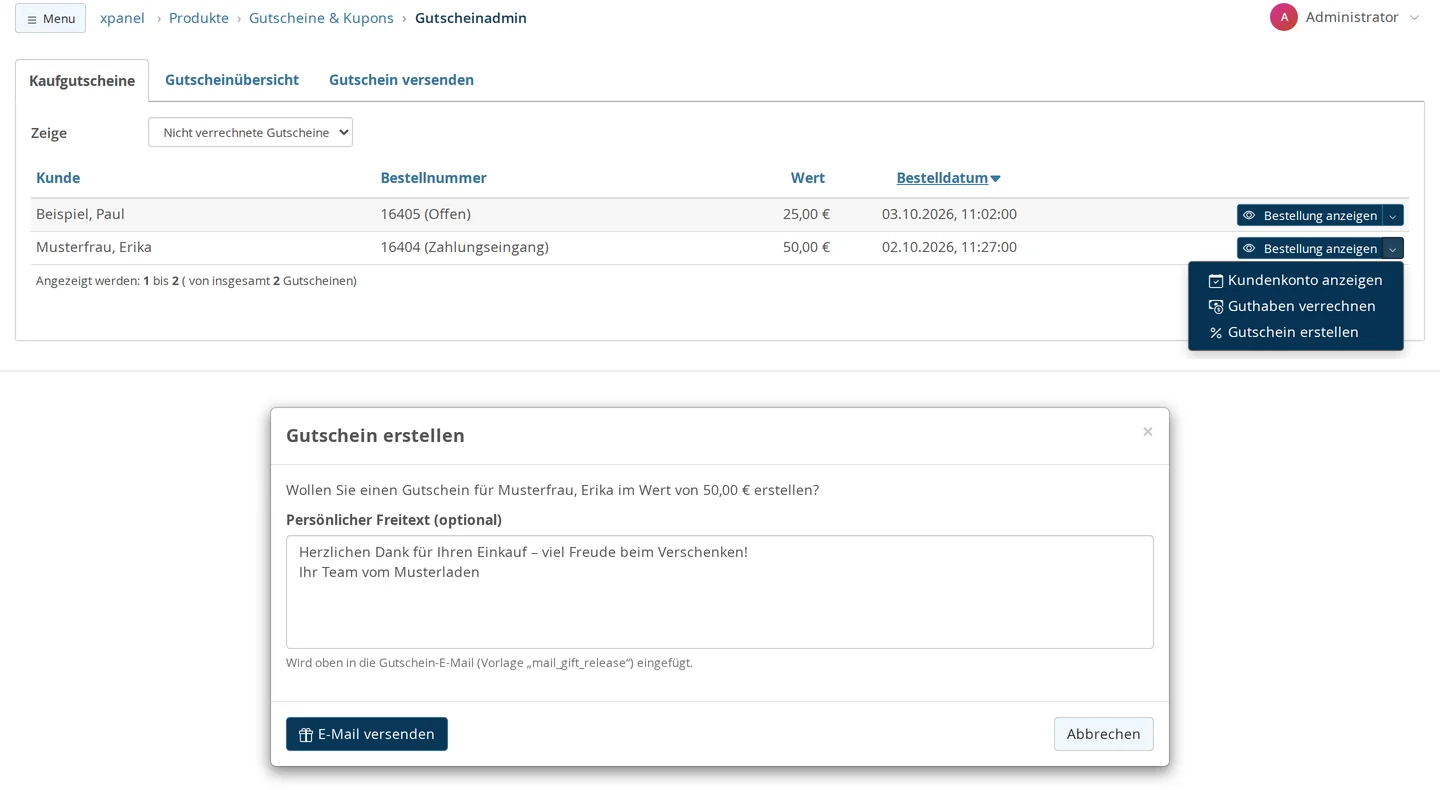Click the date 03.10.2026, 11:02:00
Screen dimensions: 1440x790
point(949,214)
